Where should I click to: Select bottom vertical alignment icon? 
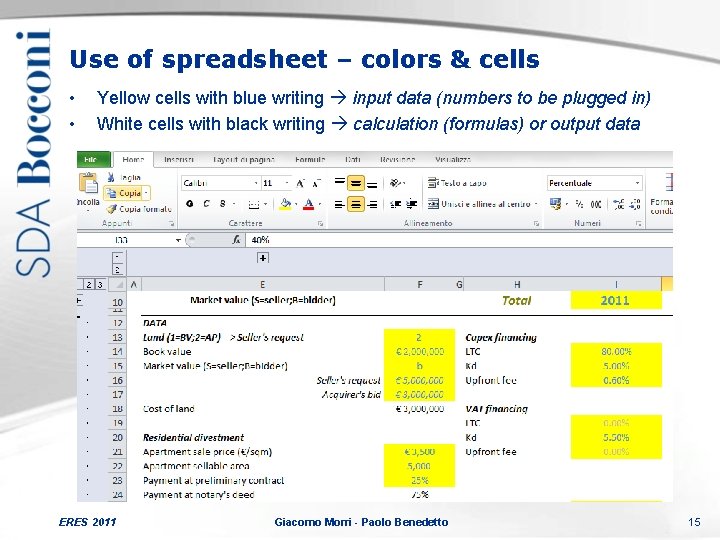[x=372, y=184]
